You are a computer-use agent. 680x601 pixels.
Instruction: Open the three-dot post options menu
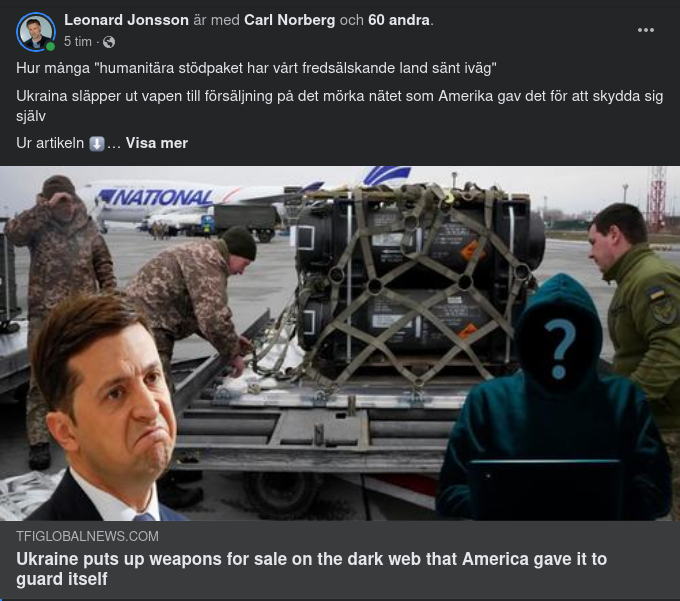(645, 30)
